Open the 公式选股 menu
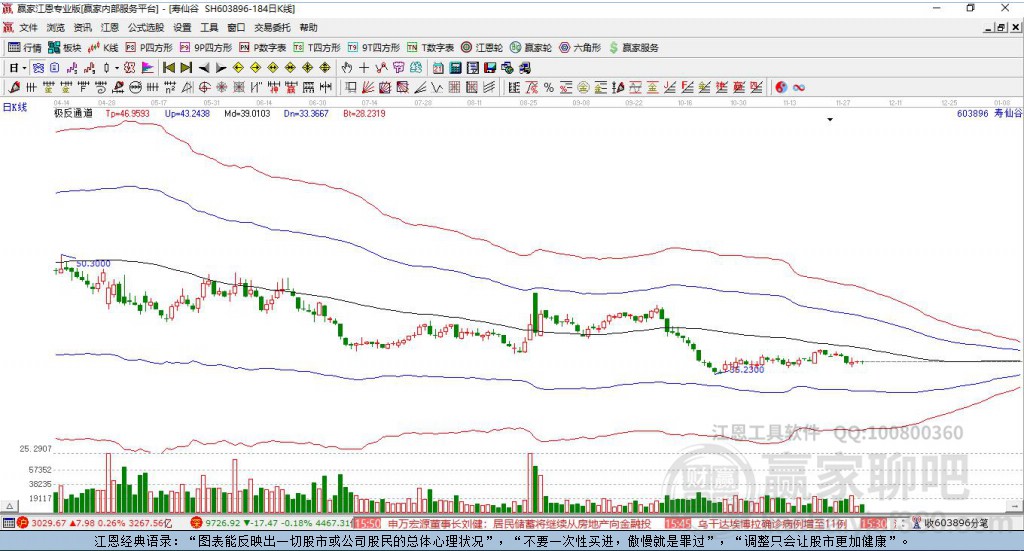Image resolution: width=1024 pixels, height=551 pixels. click(x=146, y=27)
